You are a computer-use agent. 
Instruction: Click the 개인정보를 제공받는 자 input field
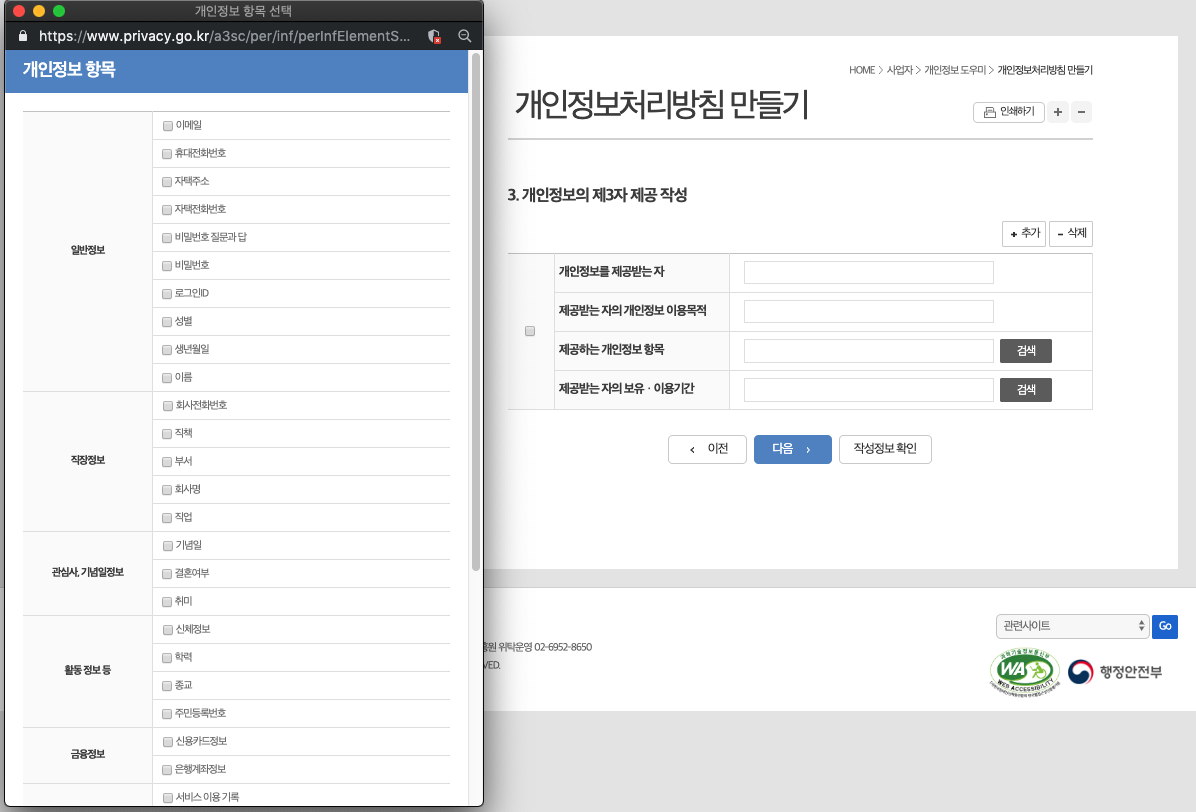tap(869, 272)
